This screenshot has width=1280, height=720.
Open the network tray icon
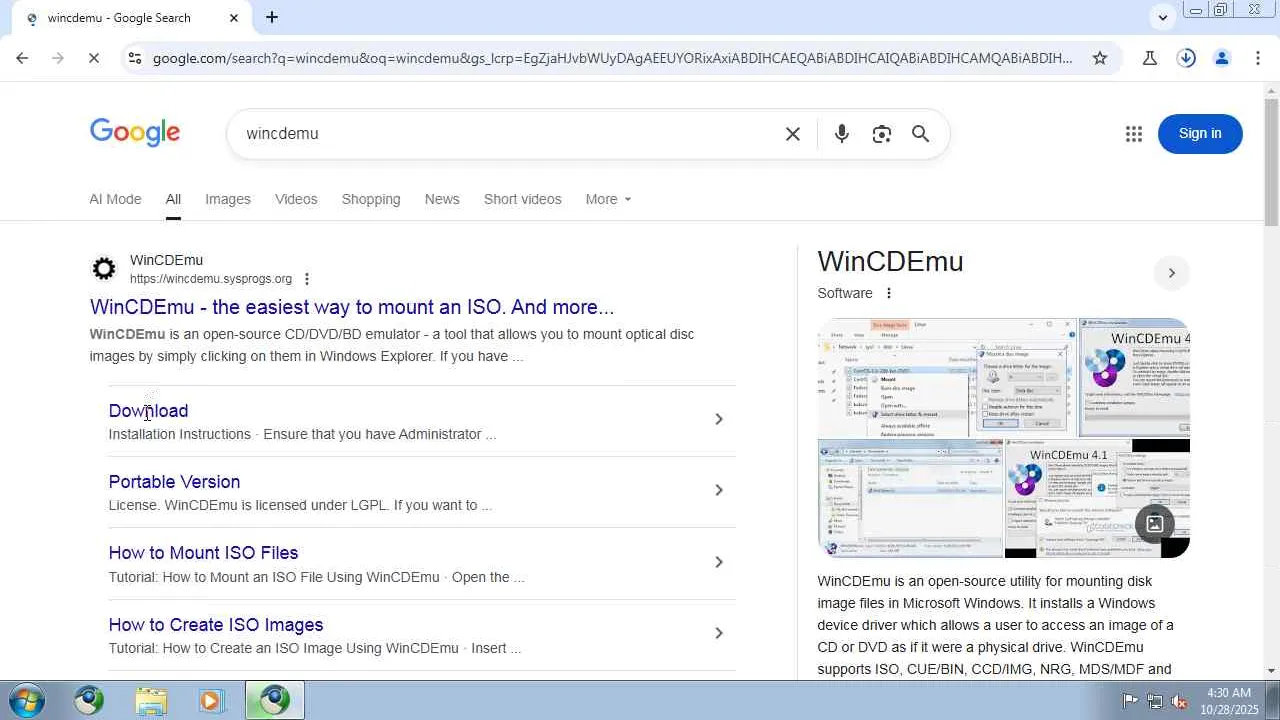pos(1155,701)
